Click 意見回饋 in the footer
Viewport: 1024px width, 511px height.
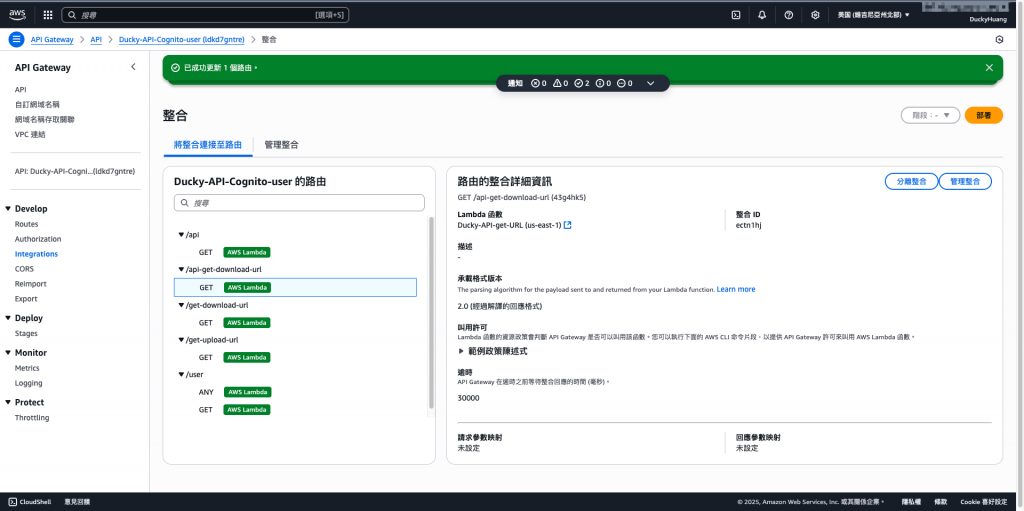(x=77, y=502)
